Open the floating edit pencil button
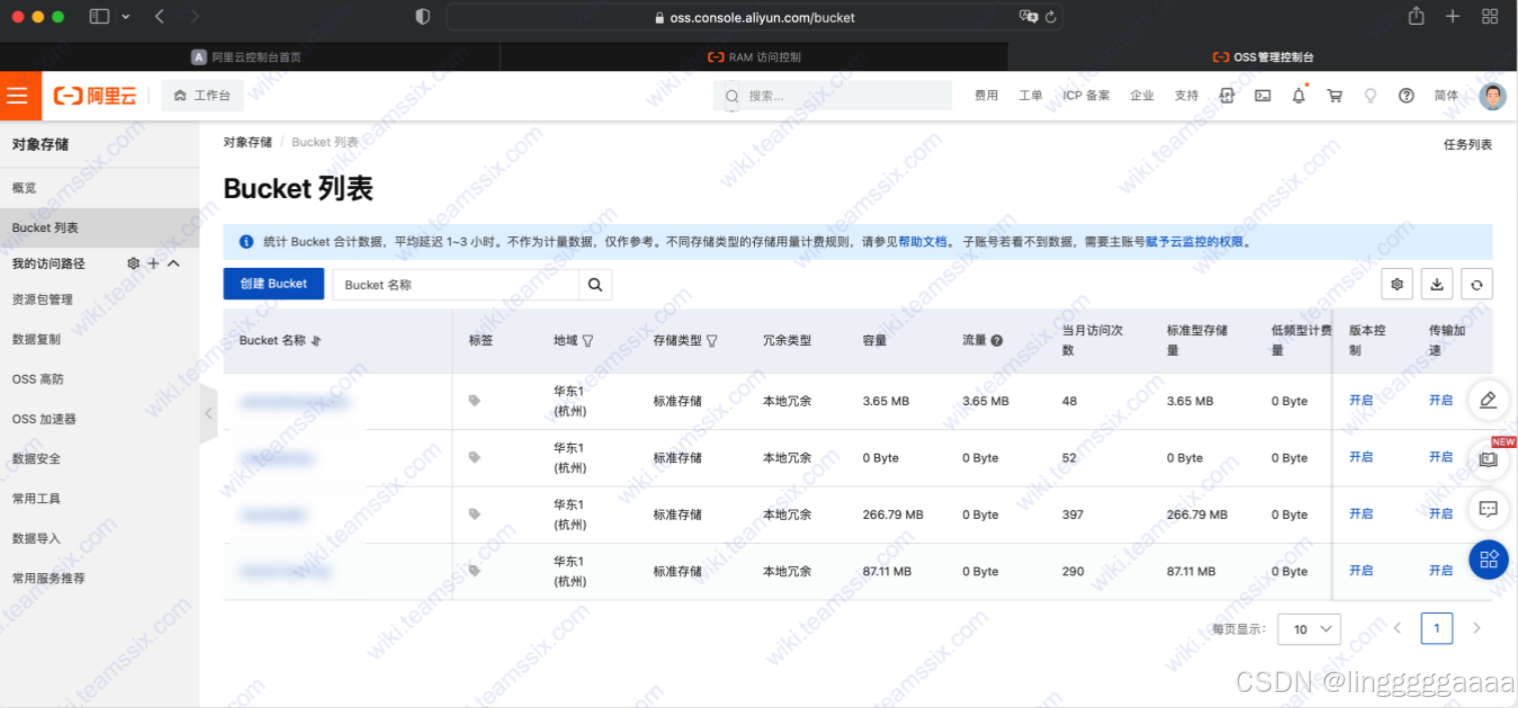Image resolution: width=1518 pixels, height=708 pixels. pyautogui.click(x=1488, y=400)
